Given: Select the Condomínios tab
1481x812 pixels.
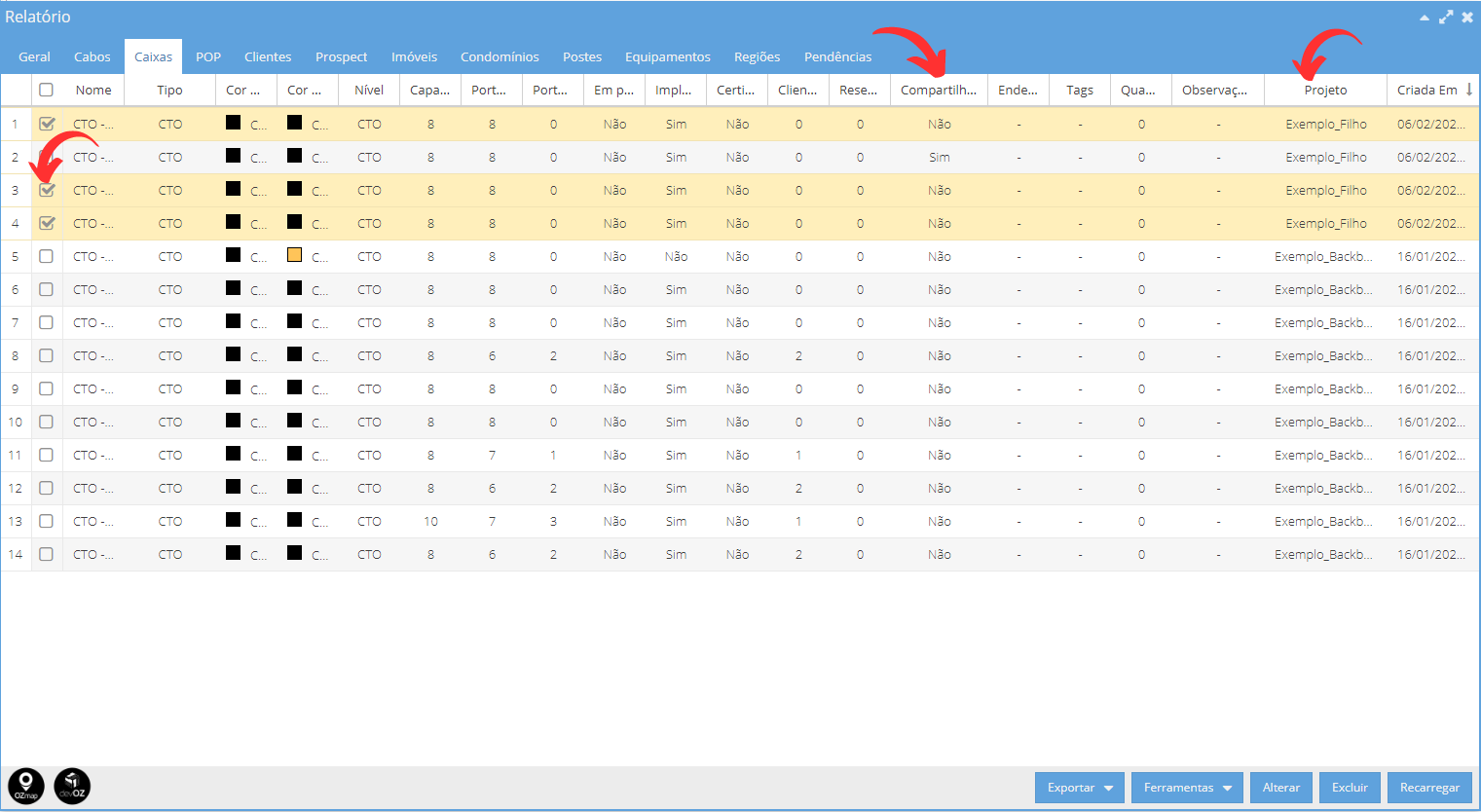Looking at the screenshot, I should point(500,56).
